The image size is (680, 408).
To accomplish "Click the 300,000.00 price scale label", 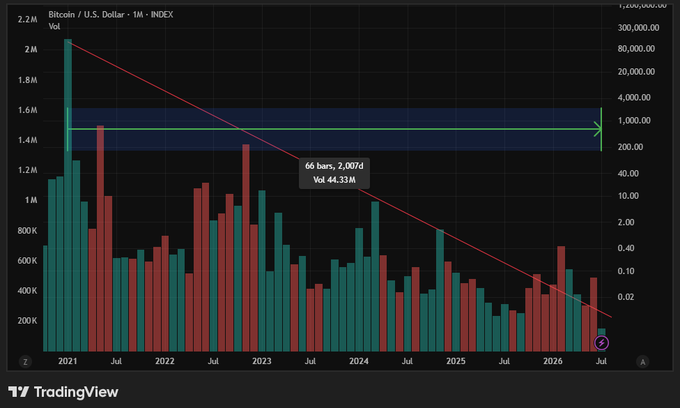I will point(638,28).
